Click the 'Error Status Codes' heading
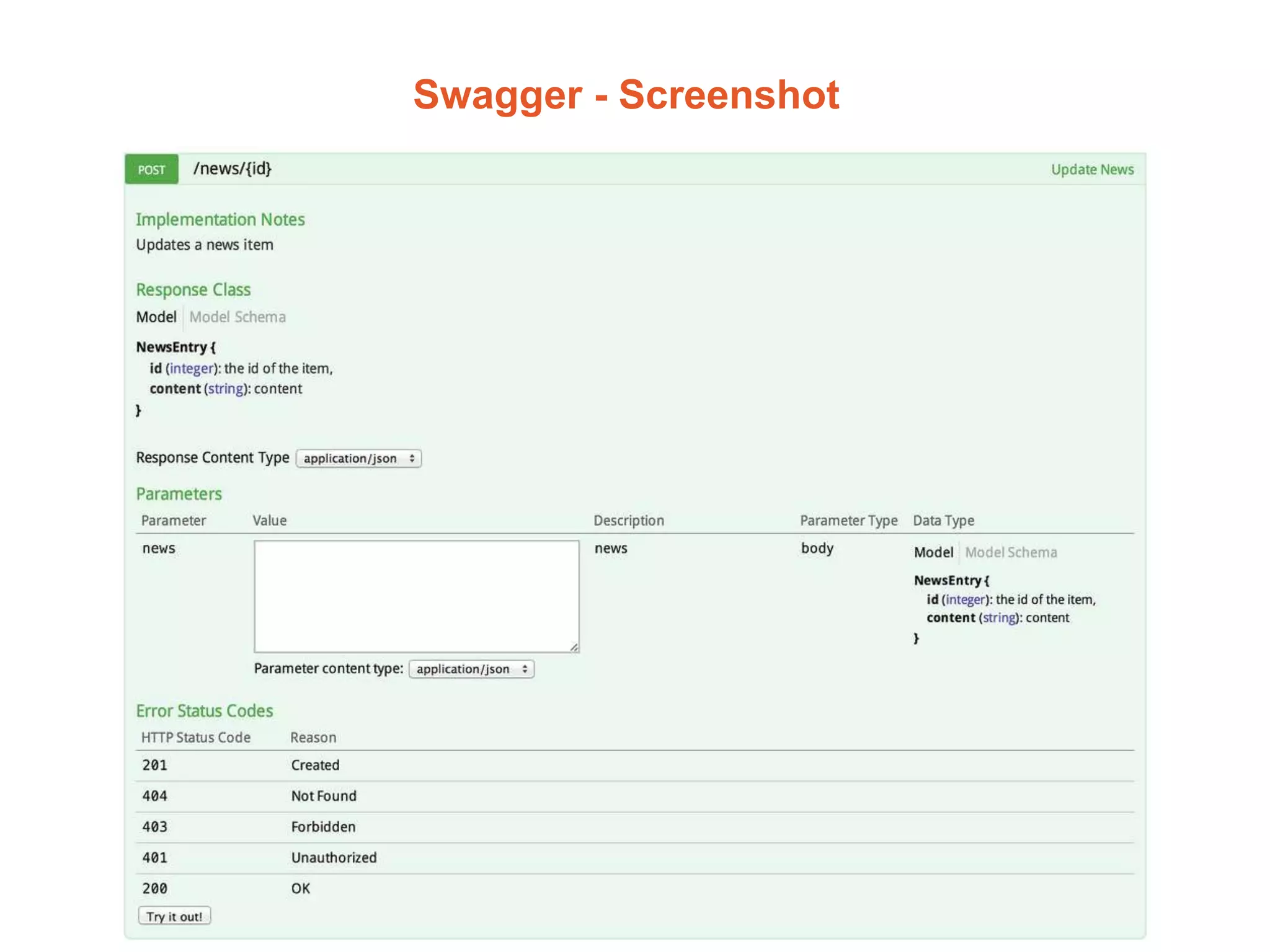 point(205,711)
